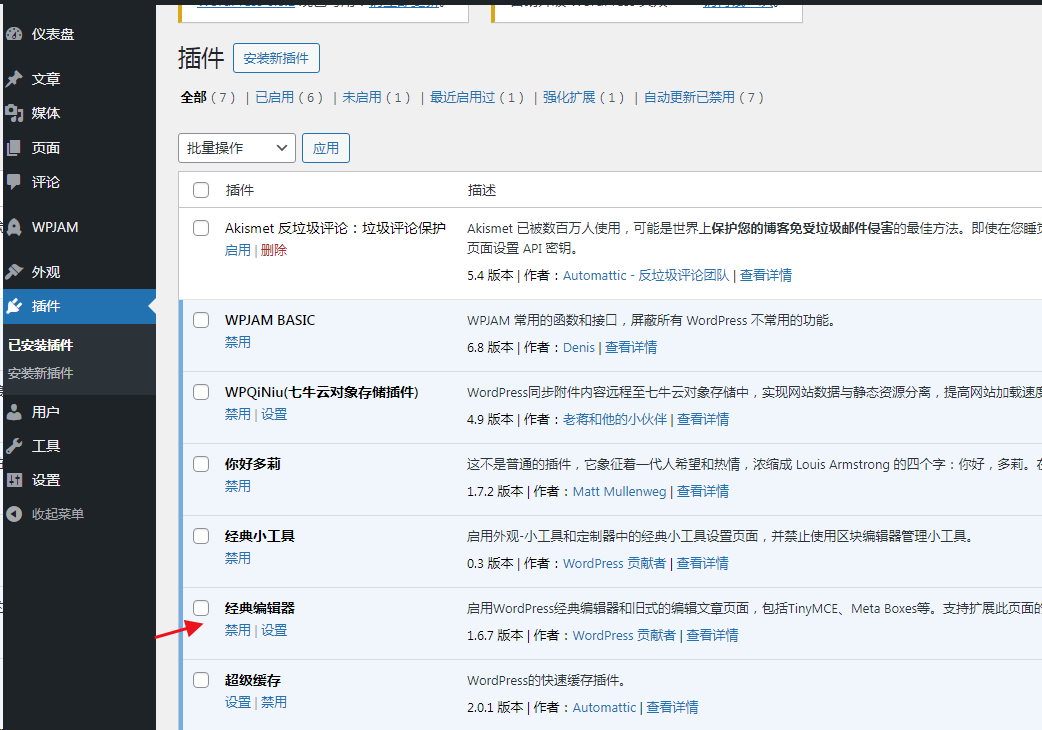This screenshot has width=1042, height=730.
Task: Filter plugins by 最近启用过
Action: point(463,98)
